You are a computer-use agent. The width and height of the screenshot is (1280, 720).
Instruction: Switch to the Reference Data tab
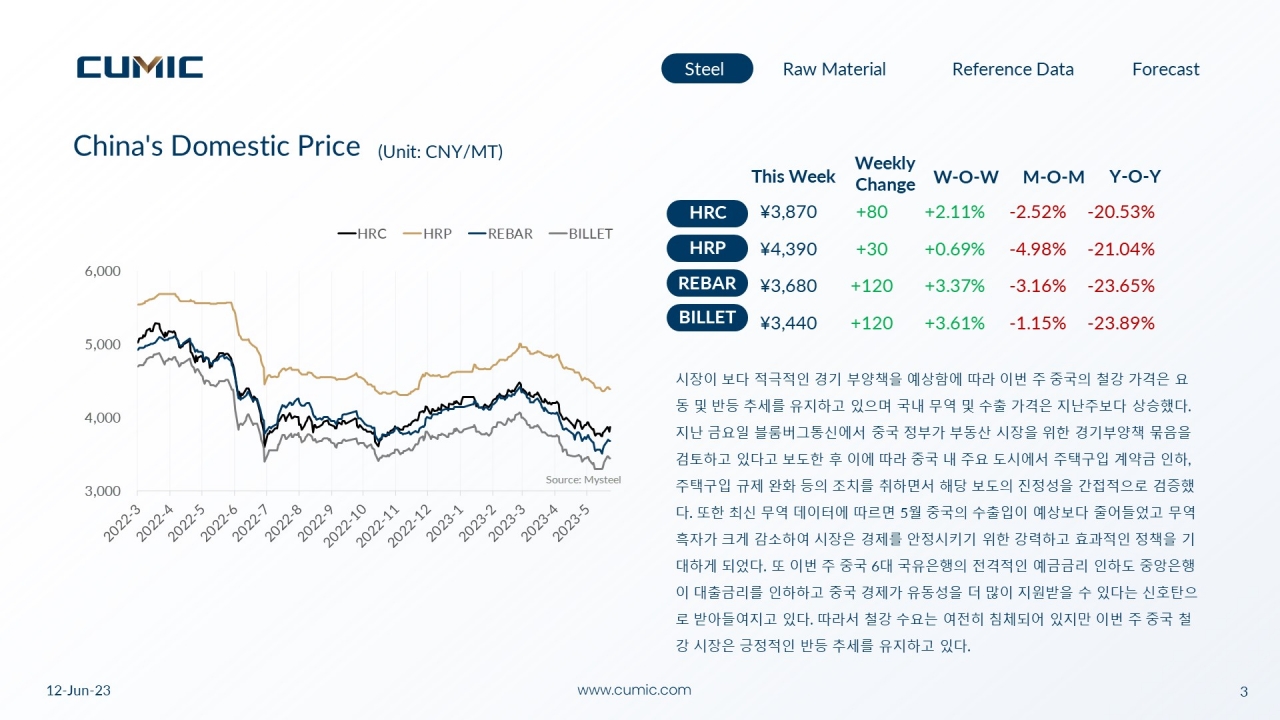(1012, 69)
